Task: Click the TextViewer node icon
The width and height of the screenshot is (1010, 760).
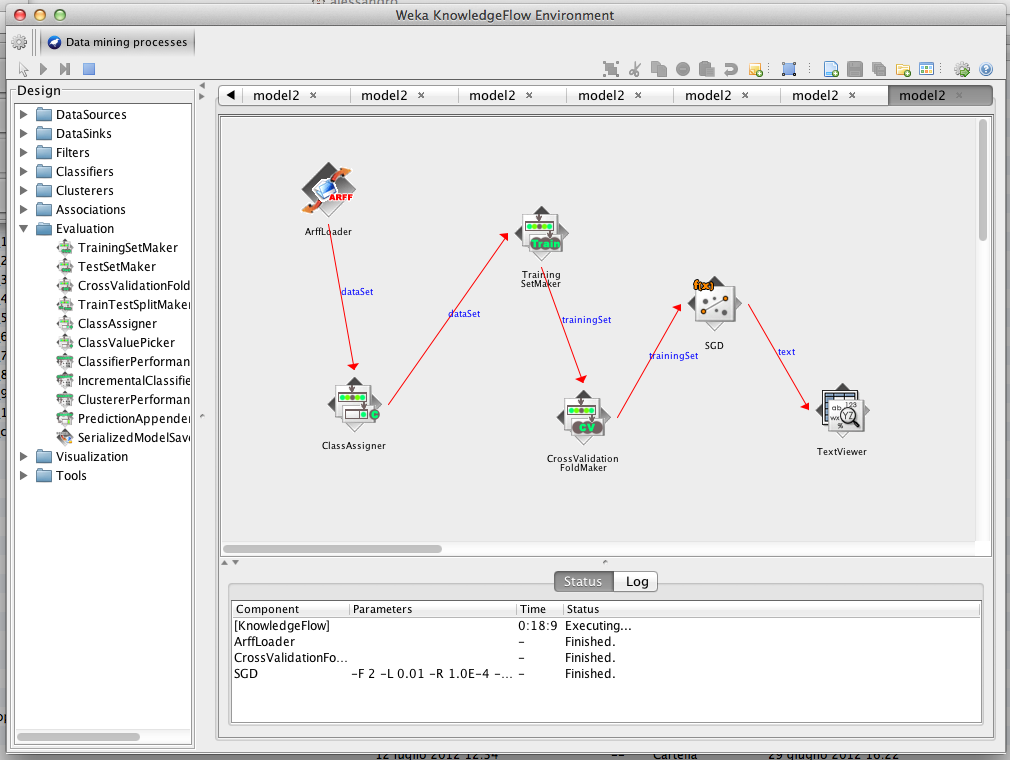Action: [x=841, y=410]
